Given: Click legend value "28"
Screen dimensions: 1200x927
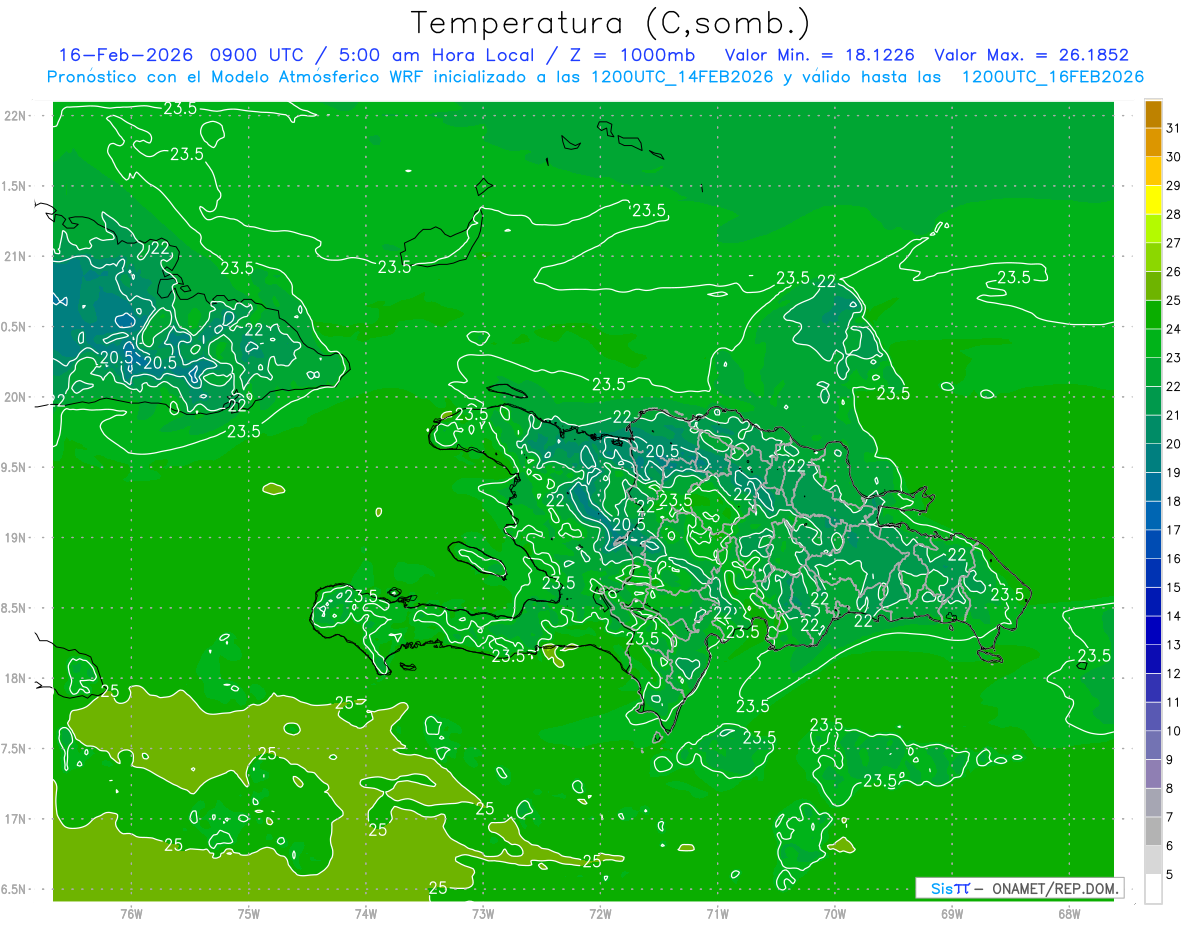Looking at the screenshot, I should [x=1174, y=214].
